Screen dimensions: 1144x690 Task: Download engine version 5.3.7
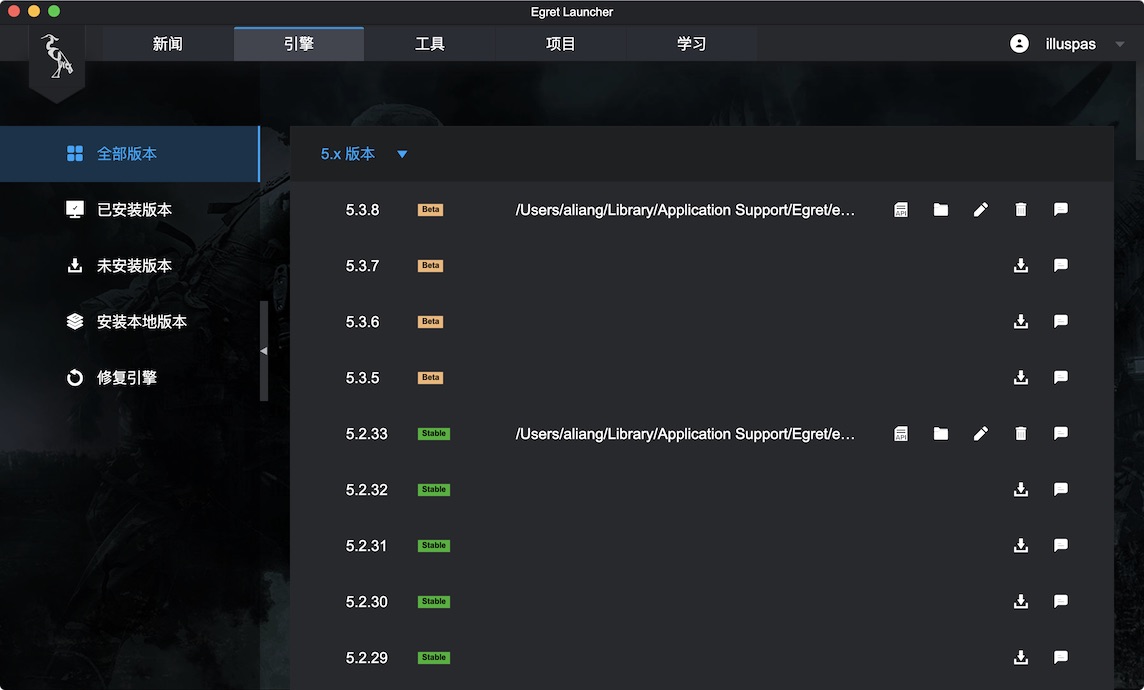pos(1021,265)
